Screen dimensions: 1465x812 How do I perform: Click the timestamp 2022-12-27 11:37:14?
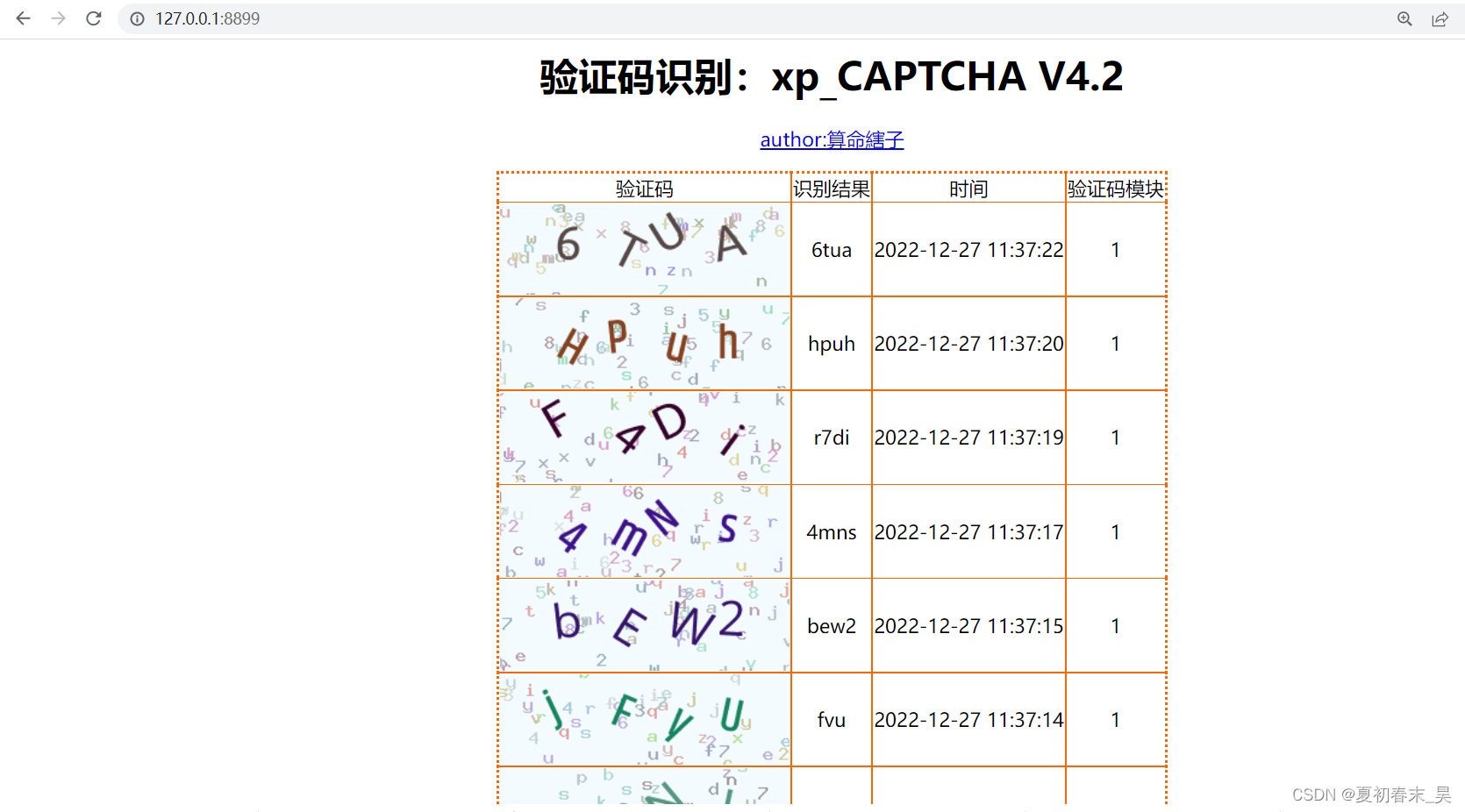(x=968, y=720)
